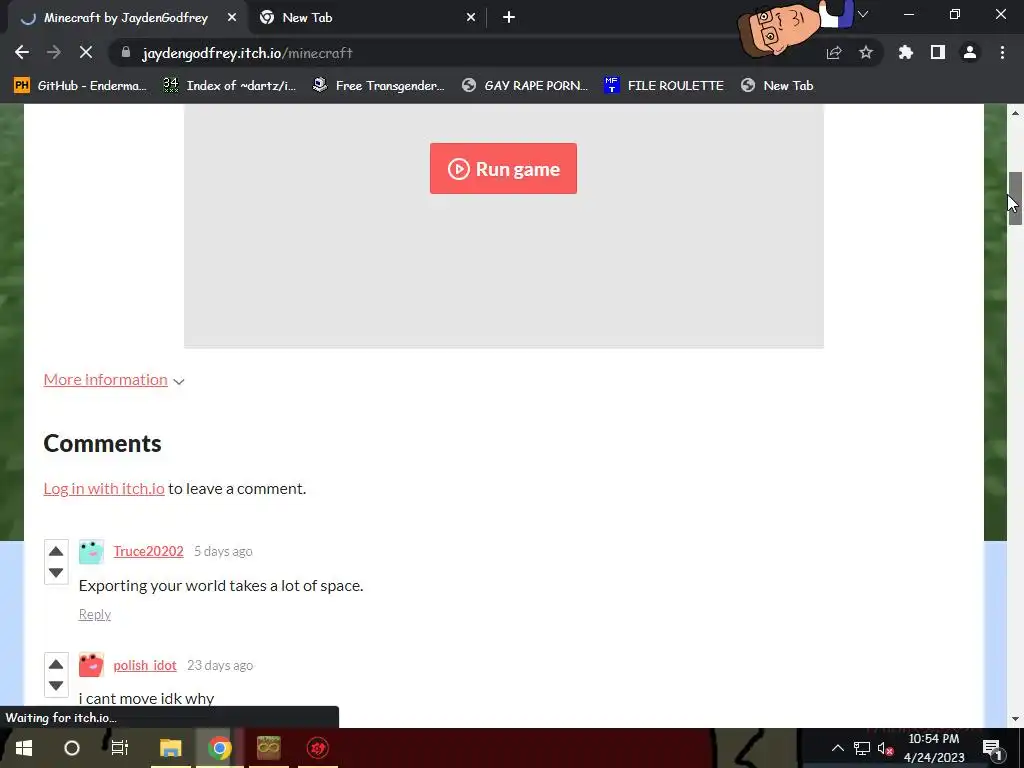Click the browser Forward arrow
This screenshot has width=1024, height=768.
point(54,53)
